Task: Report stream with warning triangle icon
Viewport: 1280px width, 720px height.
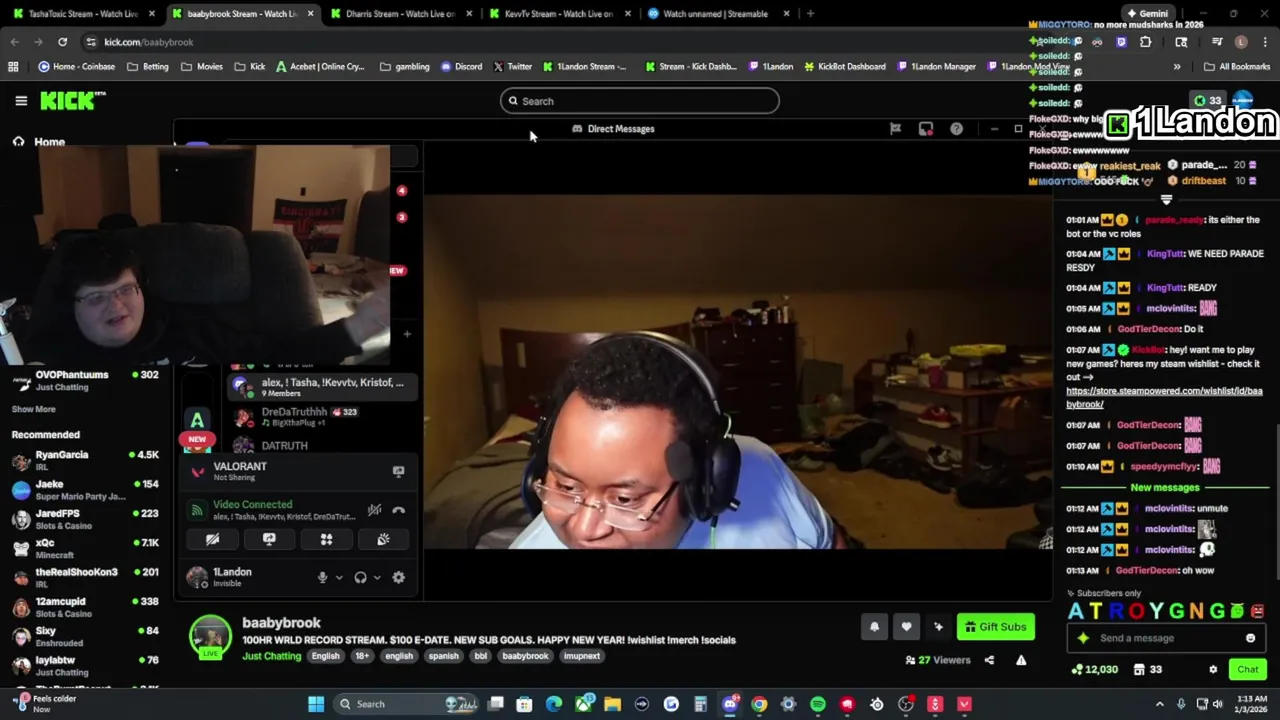Action: [x=1021, y=660]
